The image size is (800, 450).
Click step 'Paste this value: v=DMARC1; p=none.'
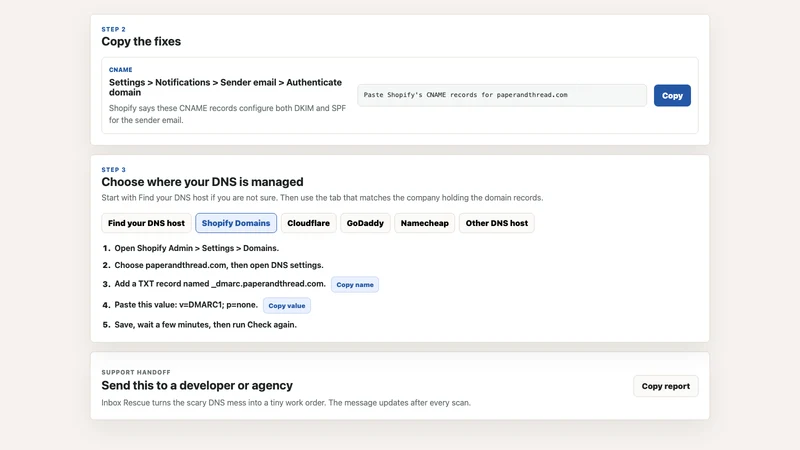tap(186, 305)
